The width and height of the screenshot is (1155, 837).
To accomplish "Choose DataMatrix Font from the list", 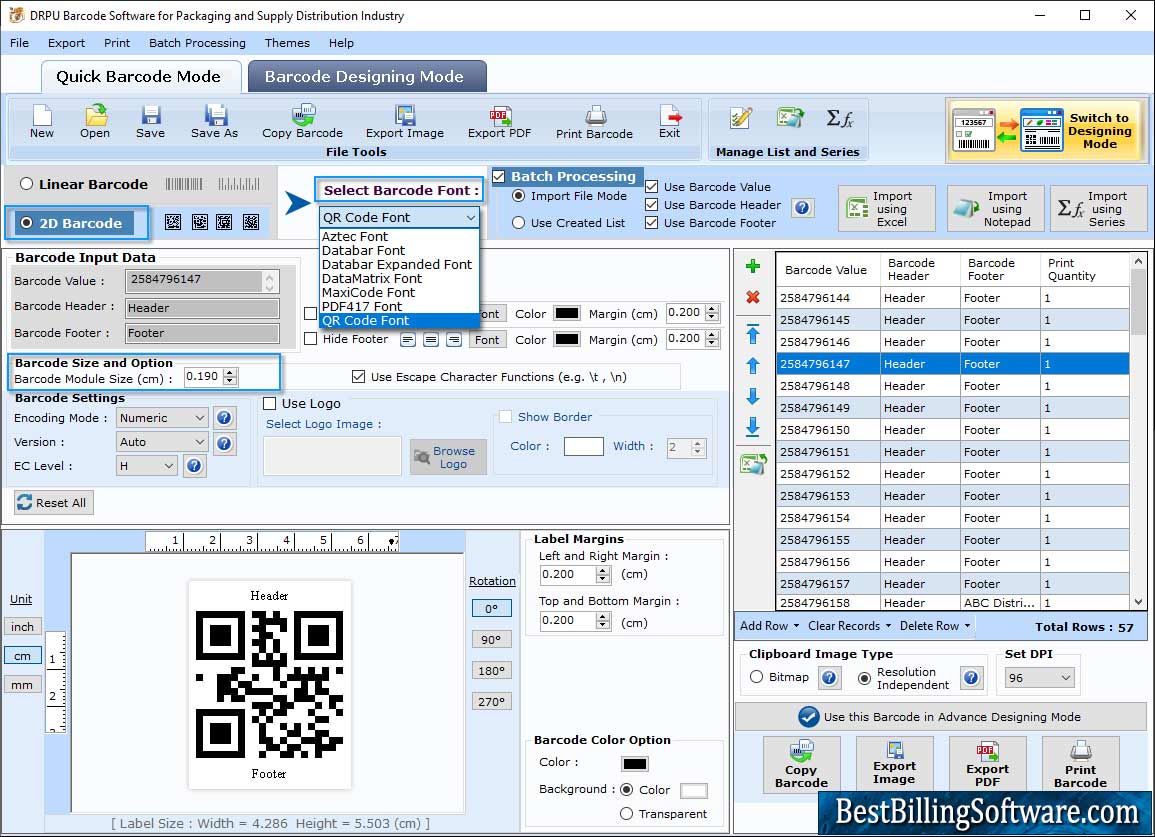I will [x=372, y=279].
